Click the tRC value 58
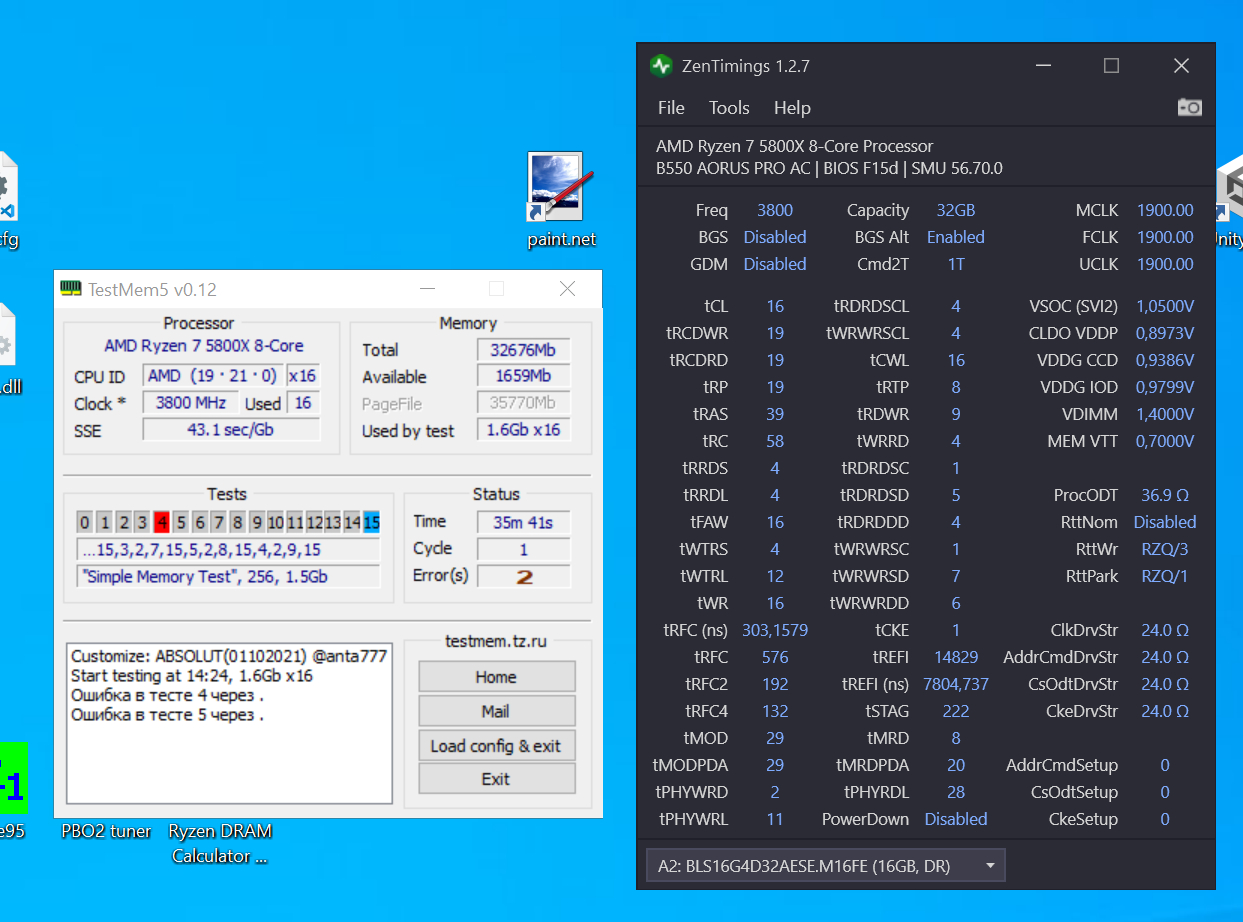 coord(774,441)
